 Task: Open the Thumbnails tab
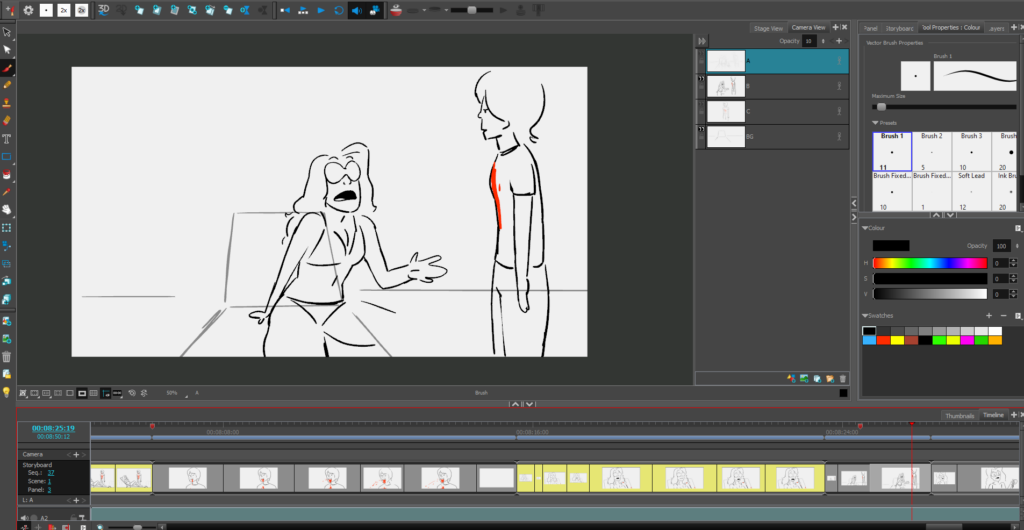(x=959, y=416)
